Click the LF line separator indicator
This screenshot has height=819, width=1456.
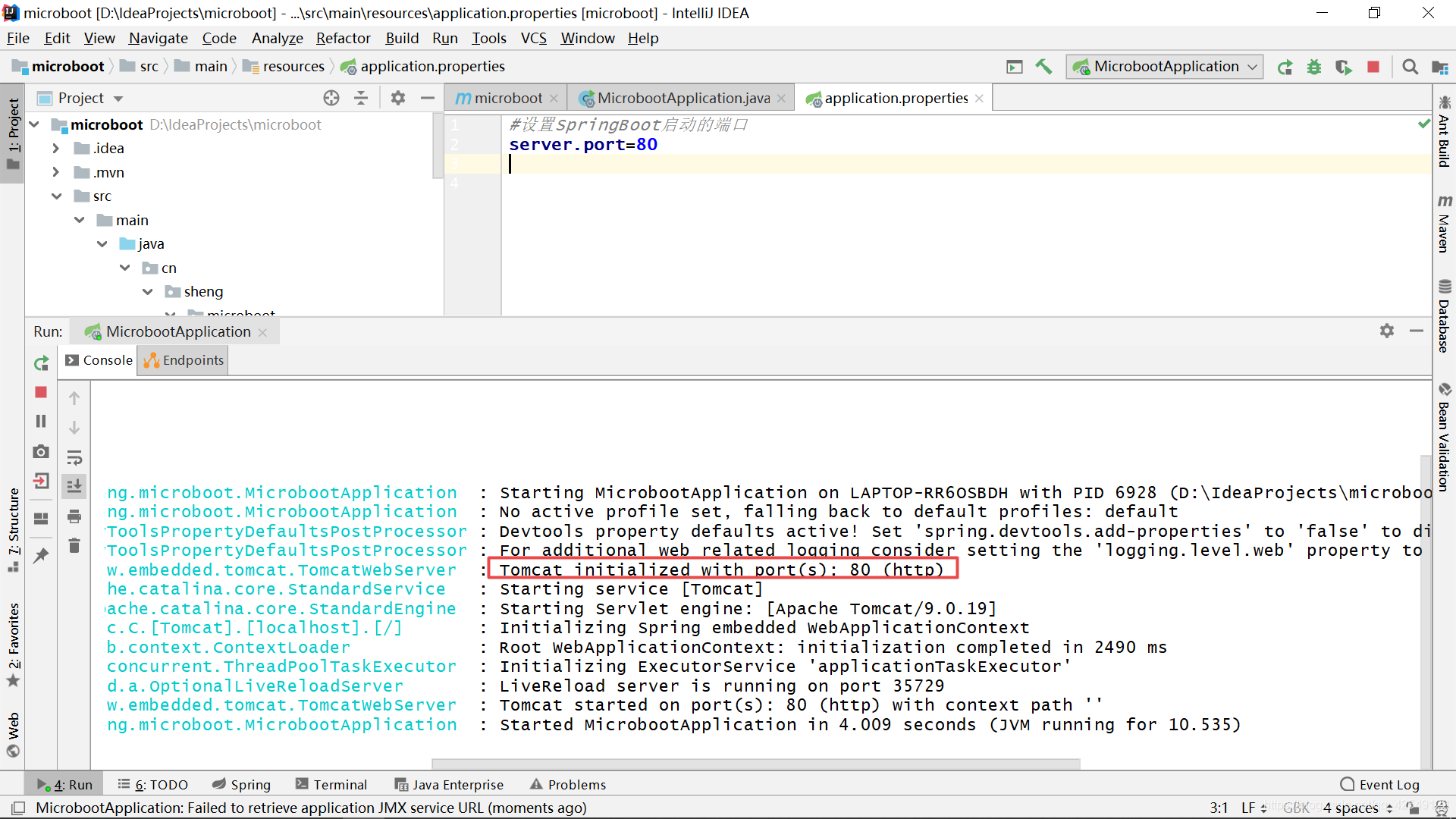tap(1254, 808)
